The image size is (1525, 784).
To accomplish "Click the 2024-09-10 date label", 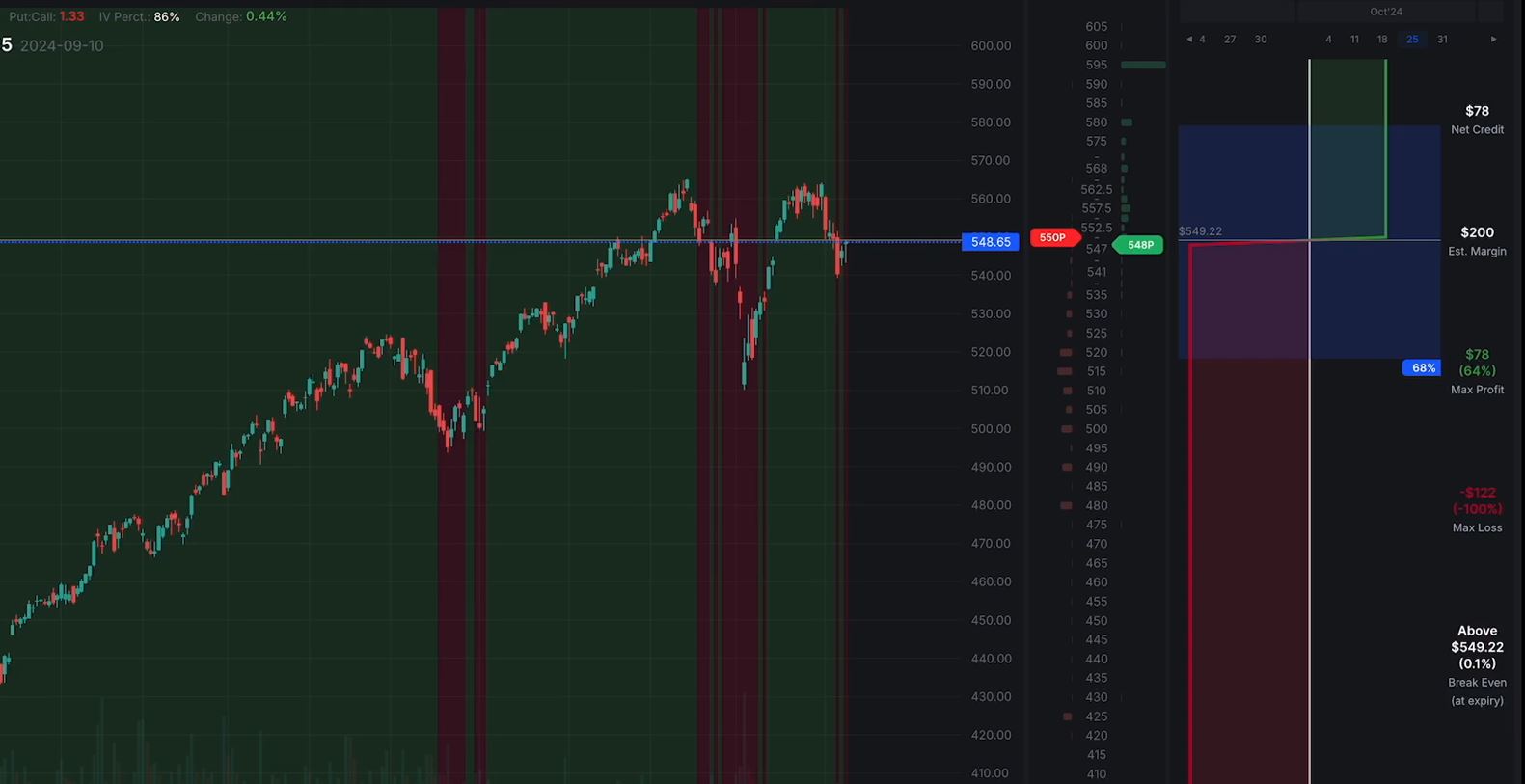I will 62,45.
